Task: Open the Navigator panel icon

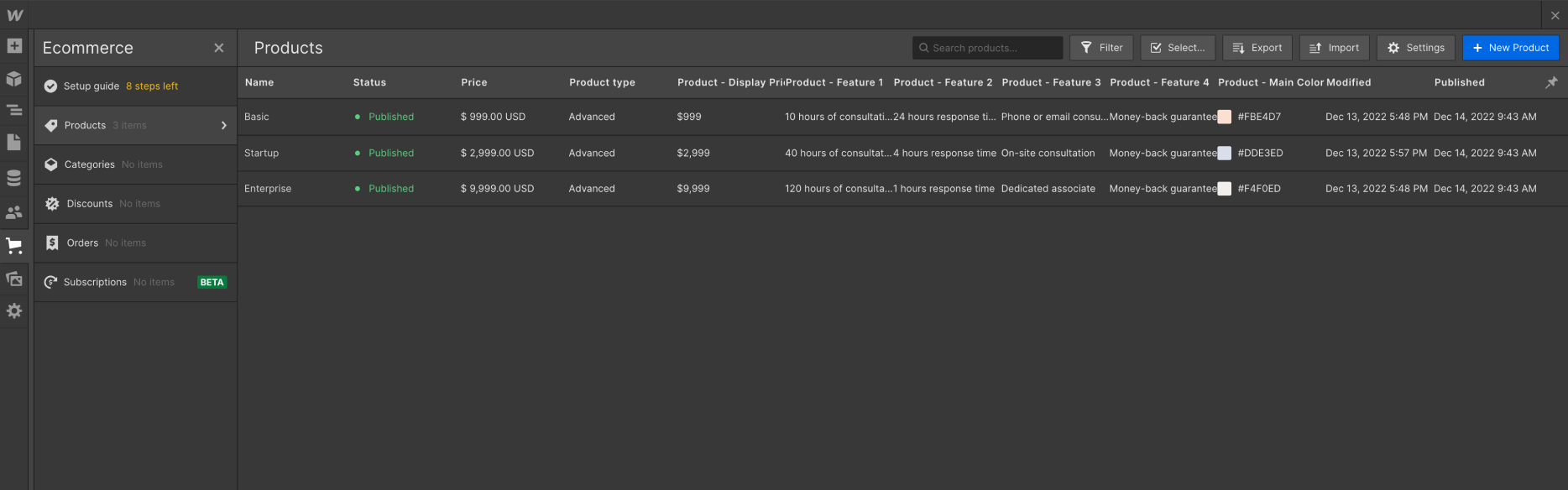Action: tap(14, 110)
